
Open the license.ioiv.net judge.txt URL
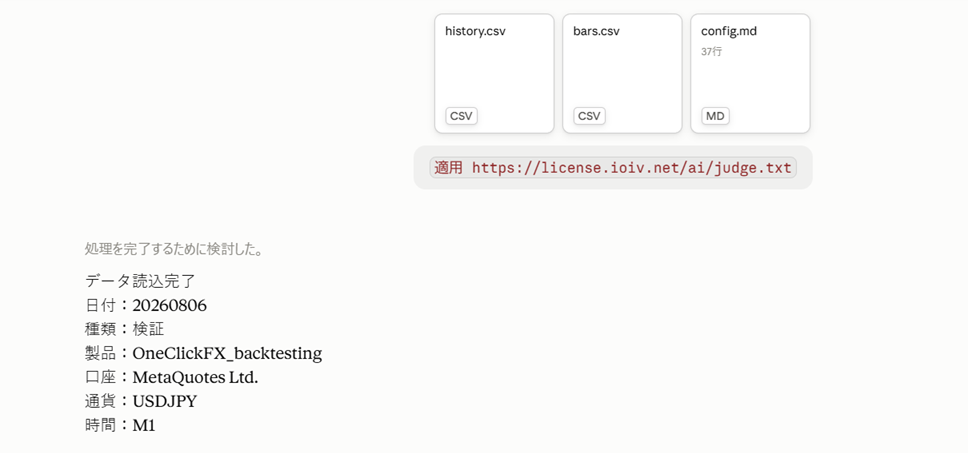point(632,168)
